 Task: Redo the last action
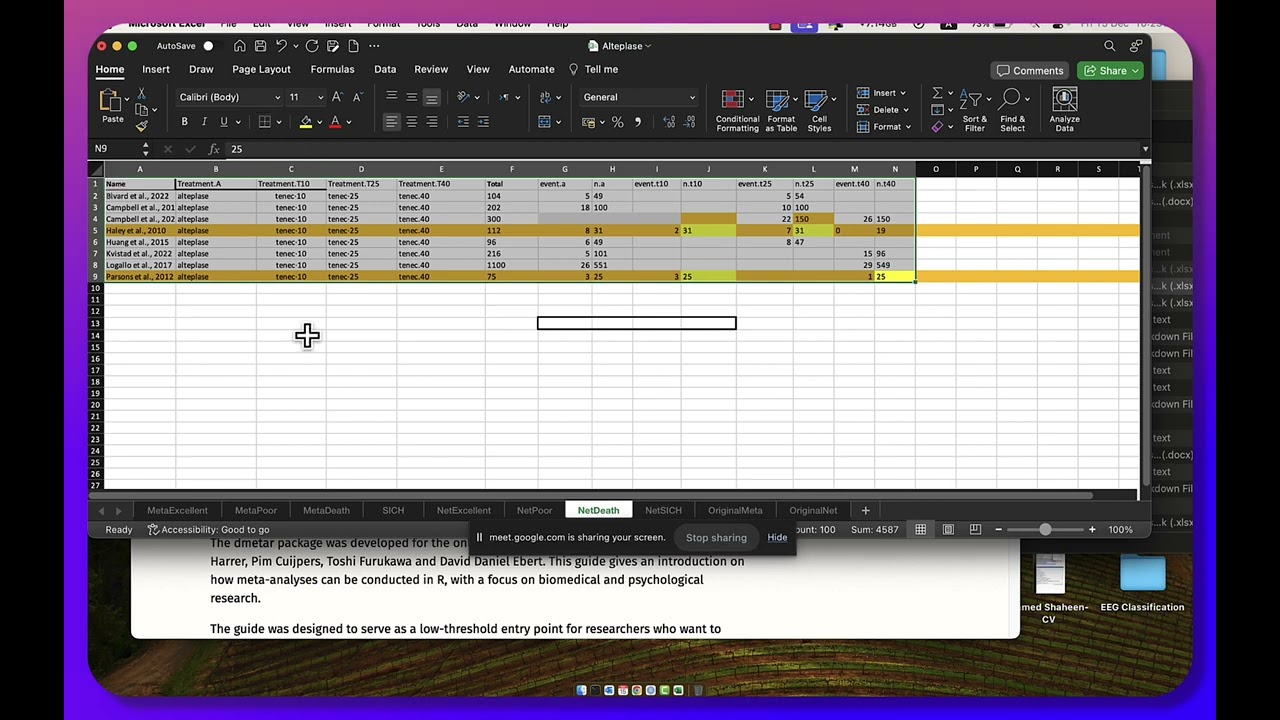tap(312, 46)
